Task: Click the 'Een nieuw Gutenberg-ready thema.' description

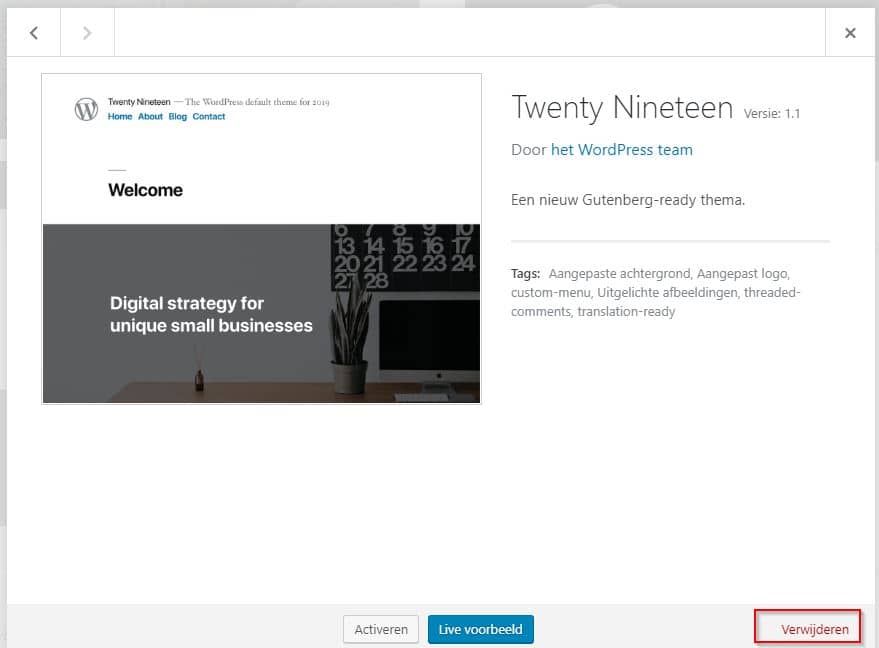Action: click(628, 200)
